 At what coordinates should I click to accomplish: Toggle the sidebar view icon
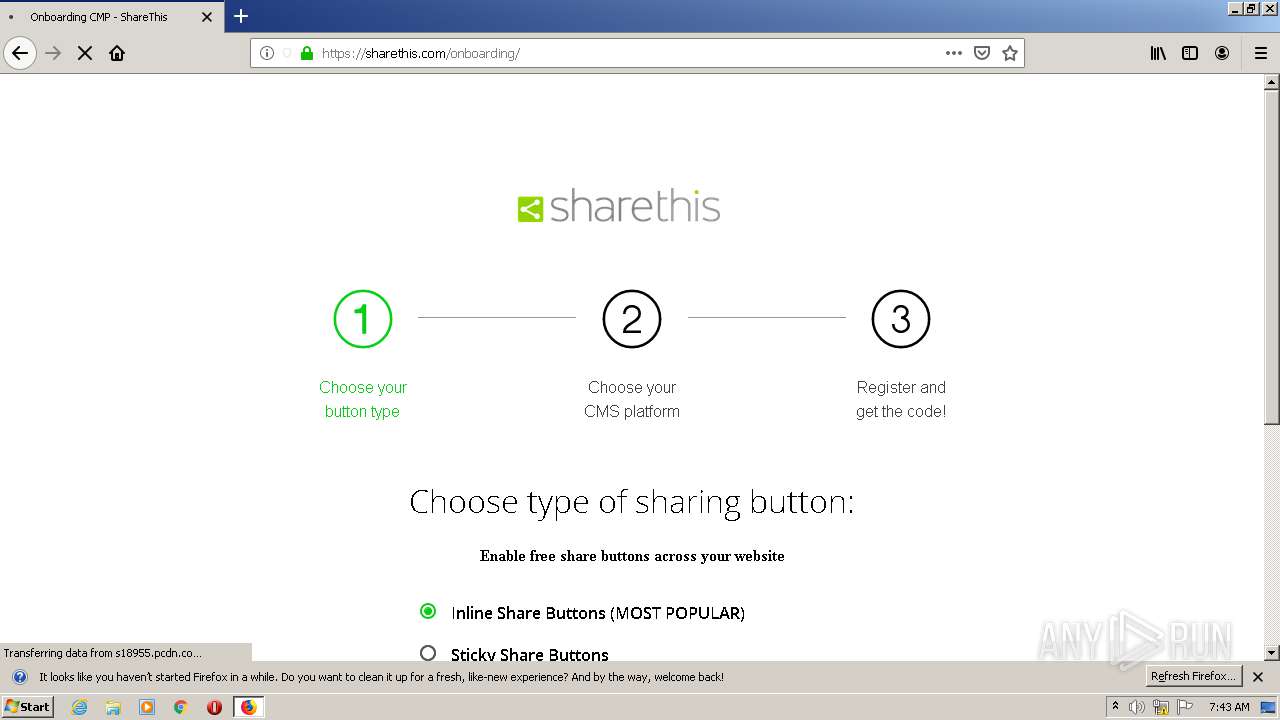(x=1190, y=53)
